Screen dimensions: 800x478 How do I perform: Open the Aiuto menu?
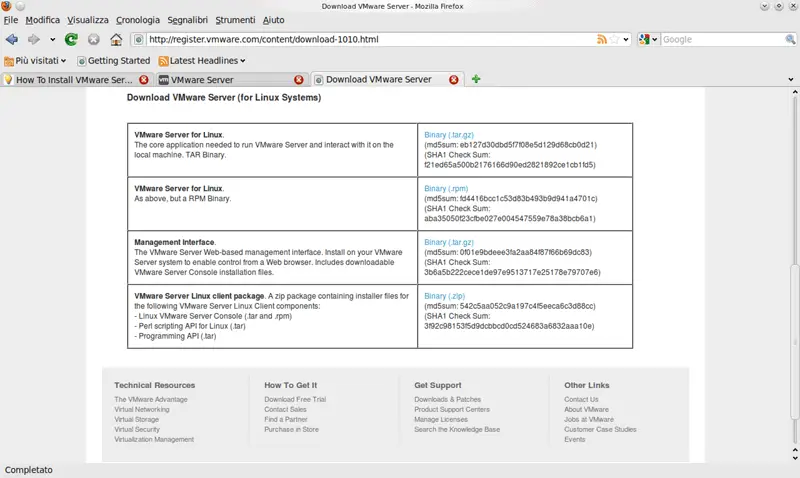pyautogui.click(x=273, y=20)
